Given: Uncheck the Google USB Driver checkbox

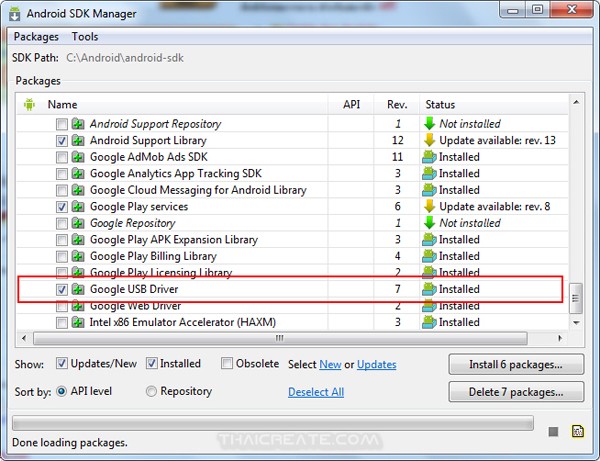Looking at the screenshot, I should coord(62,290).
